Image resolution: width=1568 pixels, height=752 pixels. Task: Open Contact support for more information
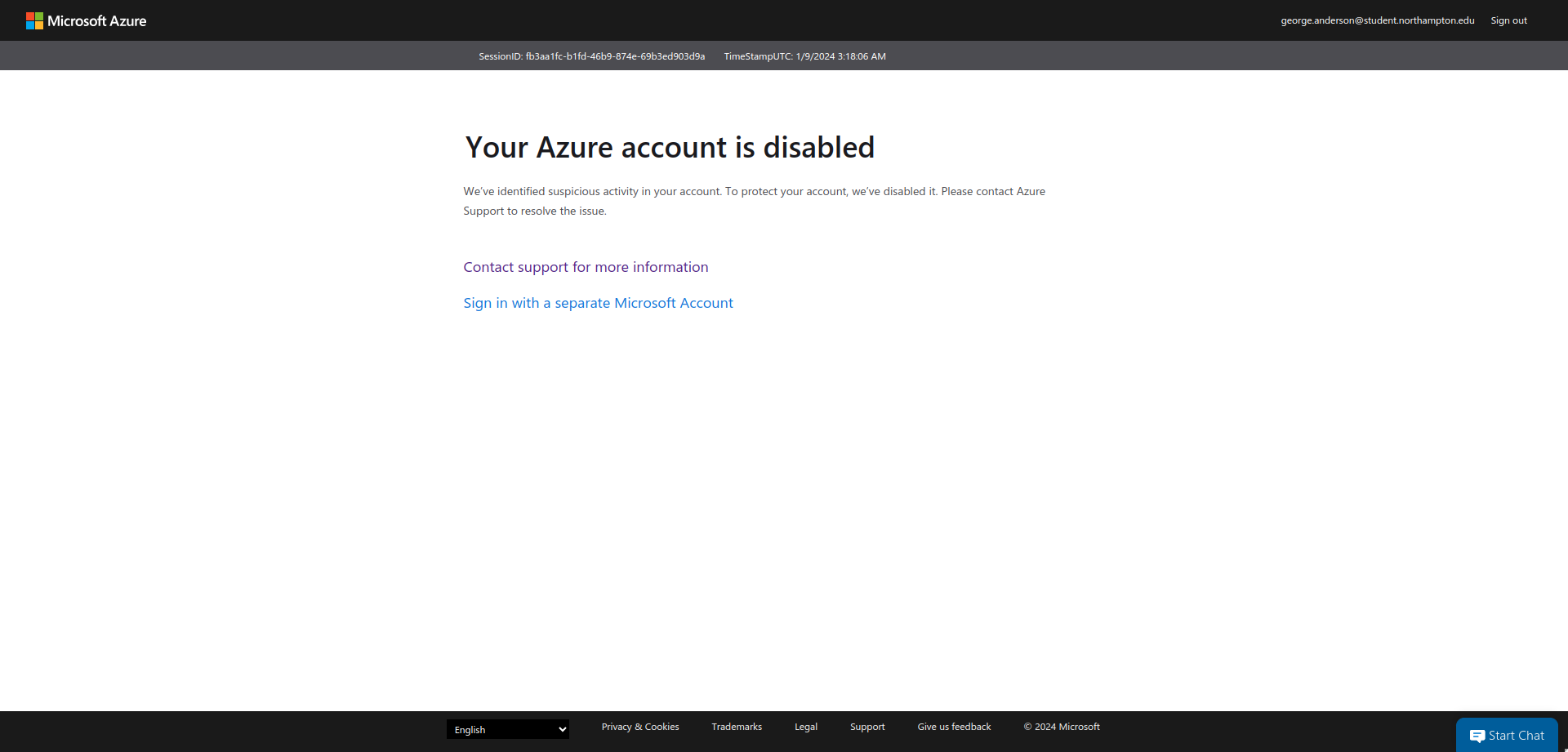(586, 267)
